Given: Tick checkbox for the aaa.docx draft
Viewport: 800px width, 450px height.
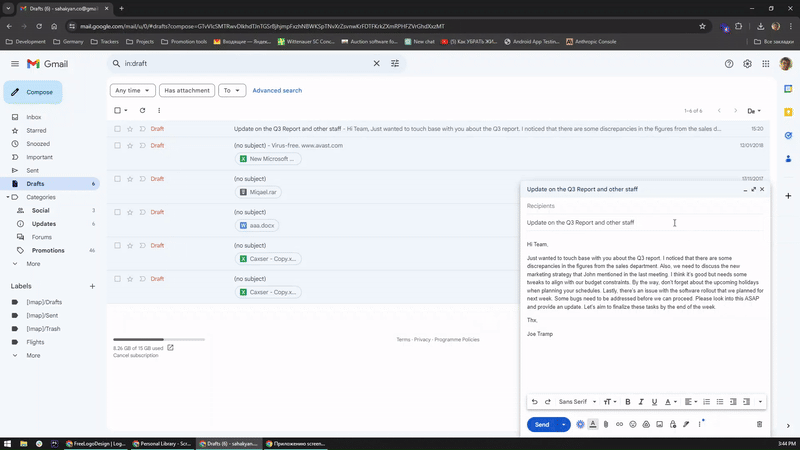Looking at the screenshot, I should (117, 212).
